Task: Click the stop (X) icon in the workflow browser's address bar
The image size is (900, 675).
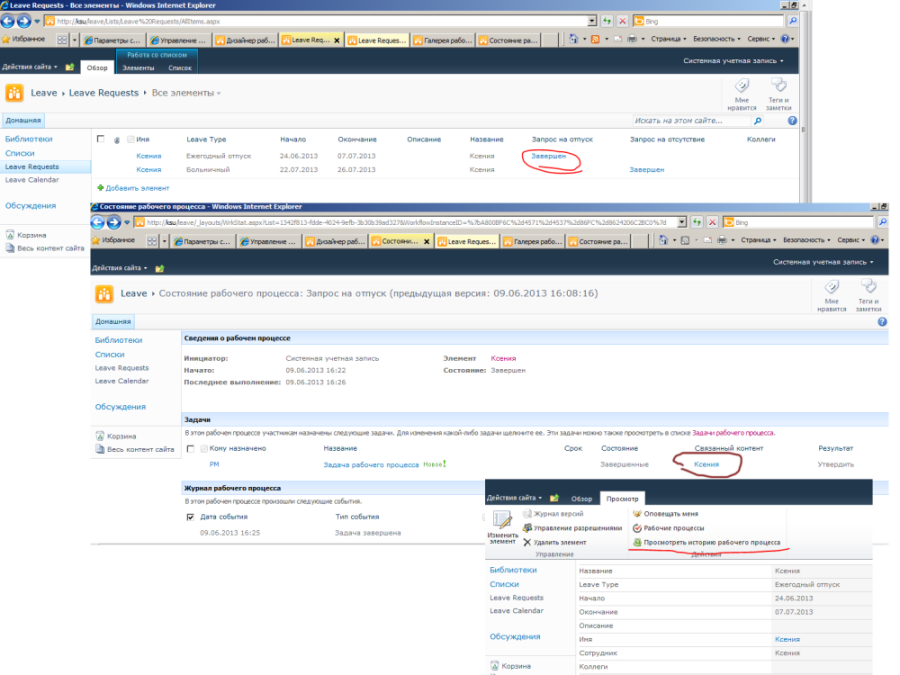Action: tap(712, 222)
